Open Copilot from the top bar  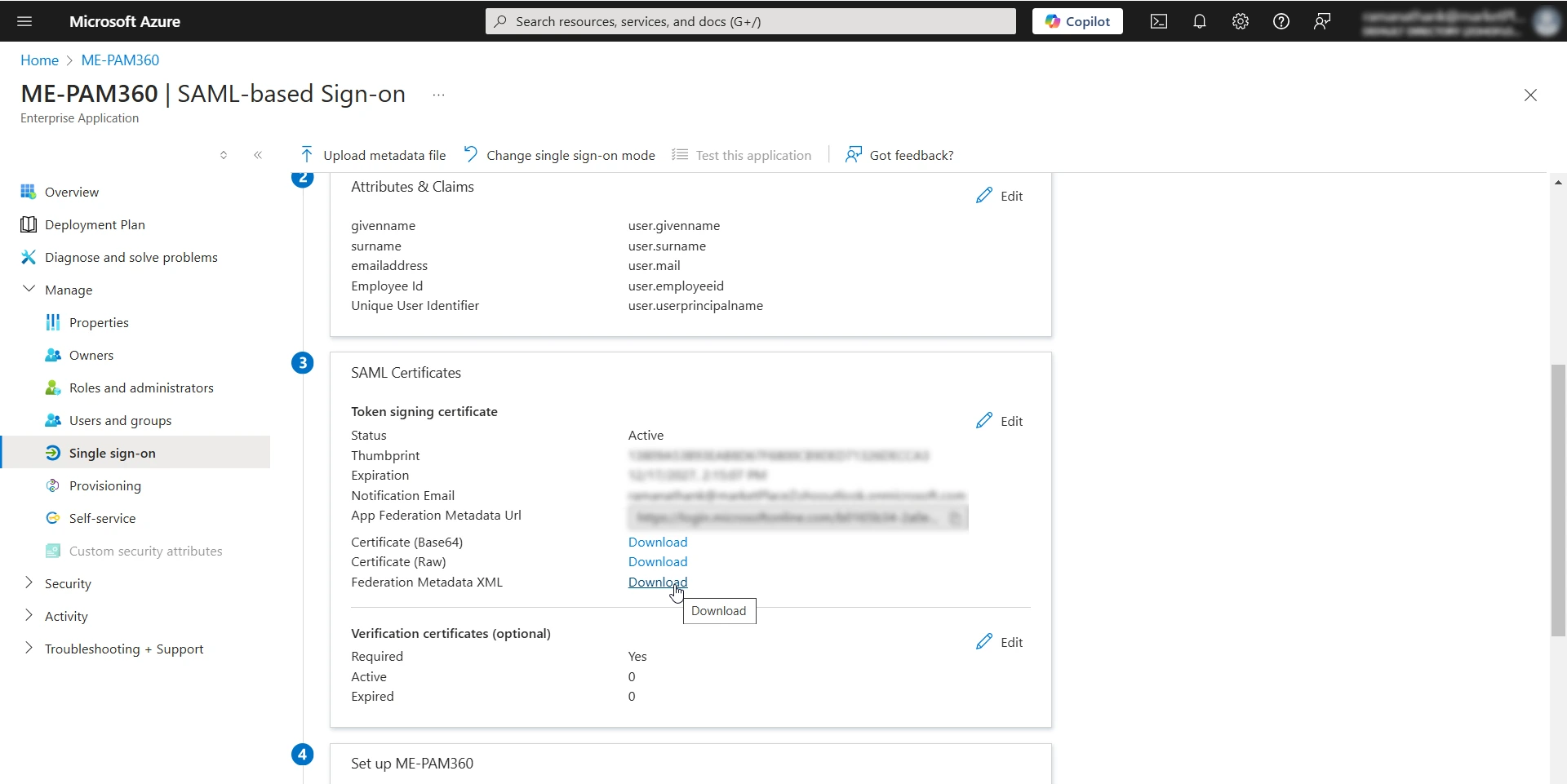point(1076,21)
